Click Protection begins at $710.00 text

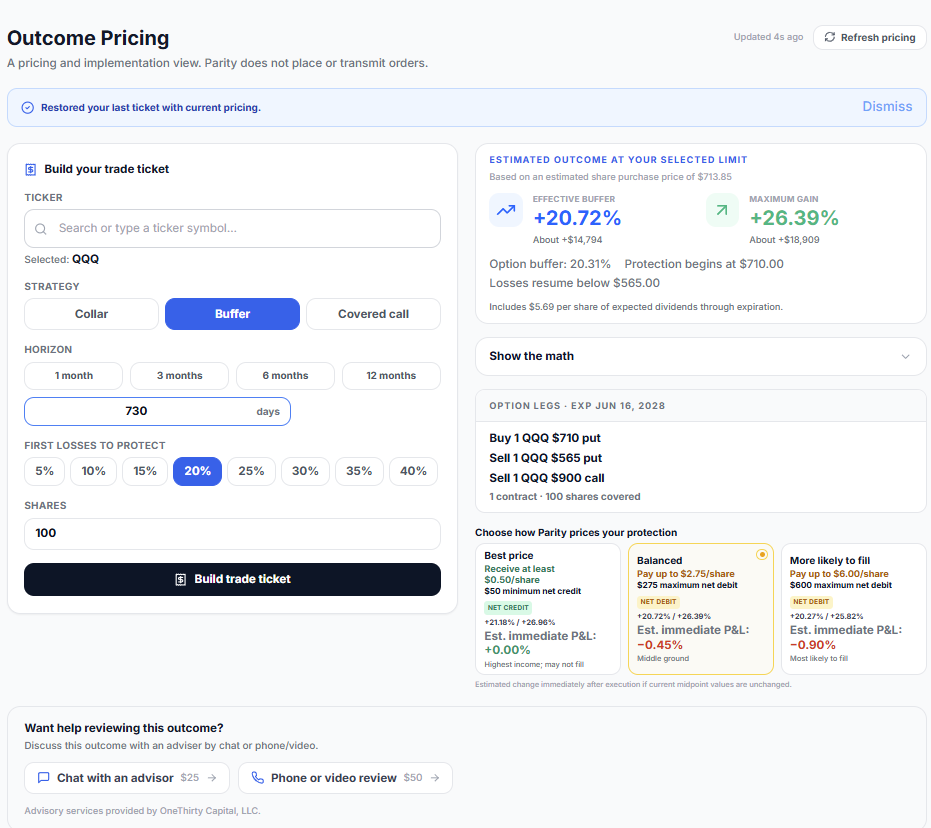pyautogui.click(x=704, y=264)
